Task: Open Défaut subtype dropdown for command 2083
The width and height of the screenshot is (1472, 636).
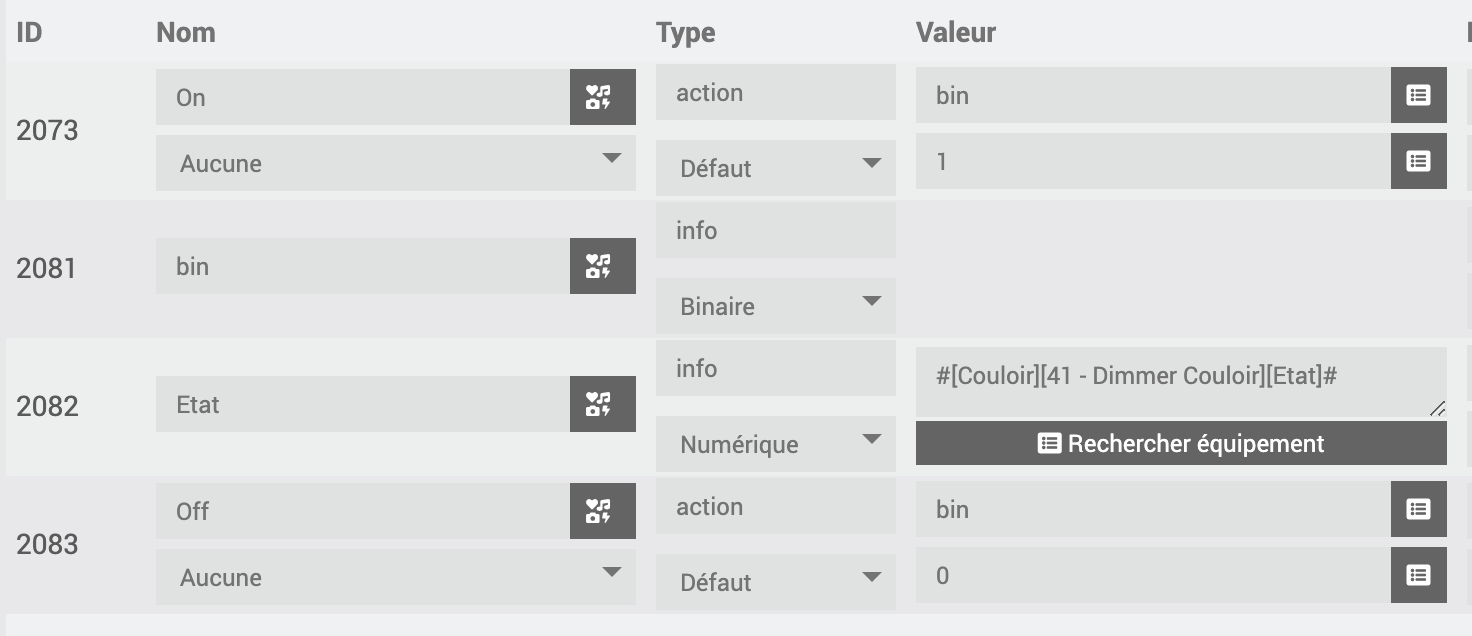Action: [776, 582]
